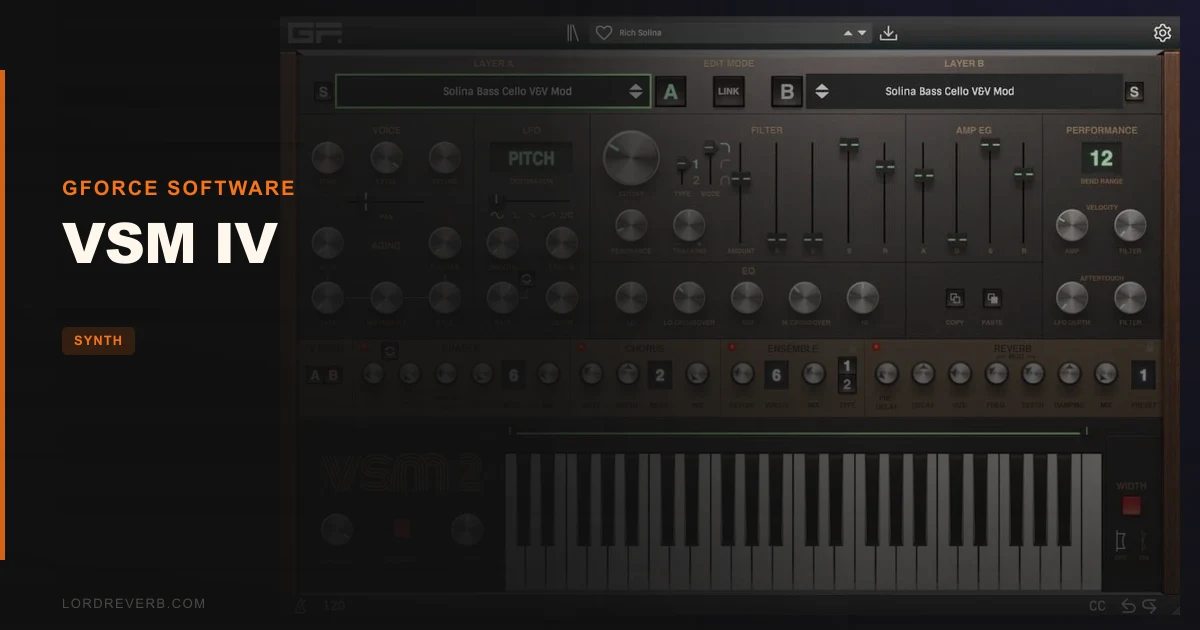Screen dimensions: 1200x630
Task: Select Layer A edit button
Action: pyautogui.click(x=670, y=92)
